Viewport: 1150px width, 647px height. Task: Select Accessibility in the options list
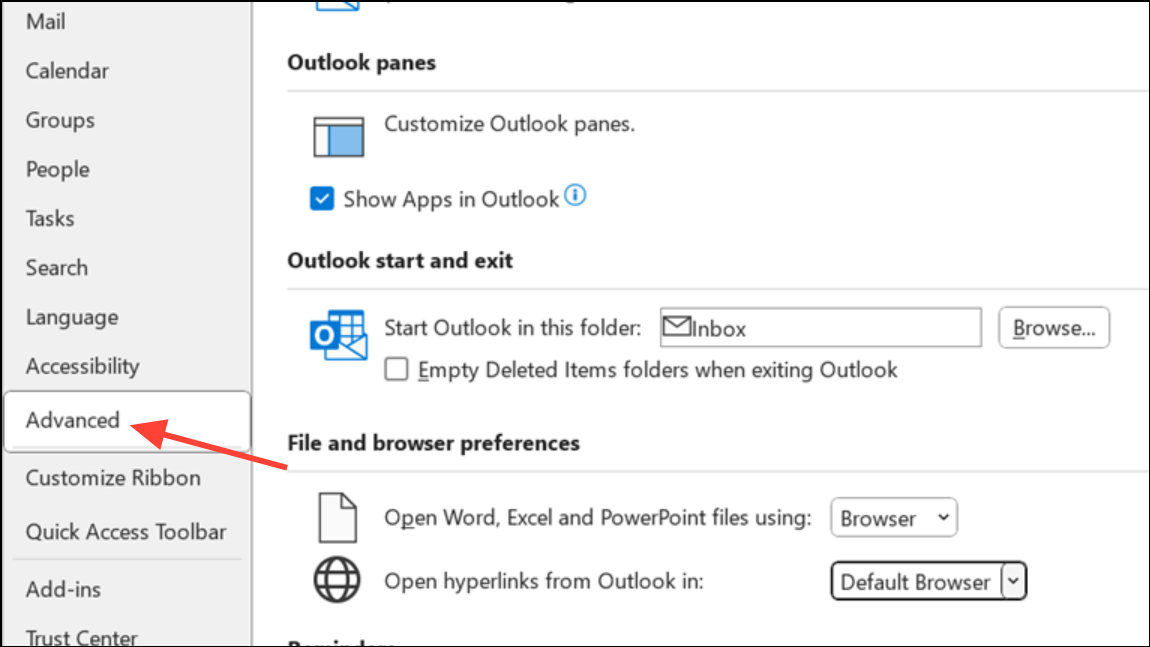pyautogui.click(x=82, y=366)
